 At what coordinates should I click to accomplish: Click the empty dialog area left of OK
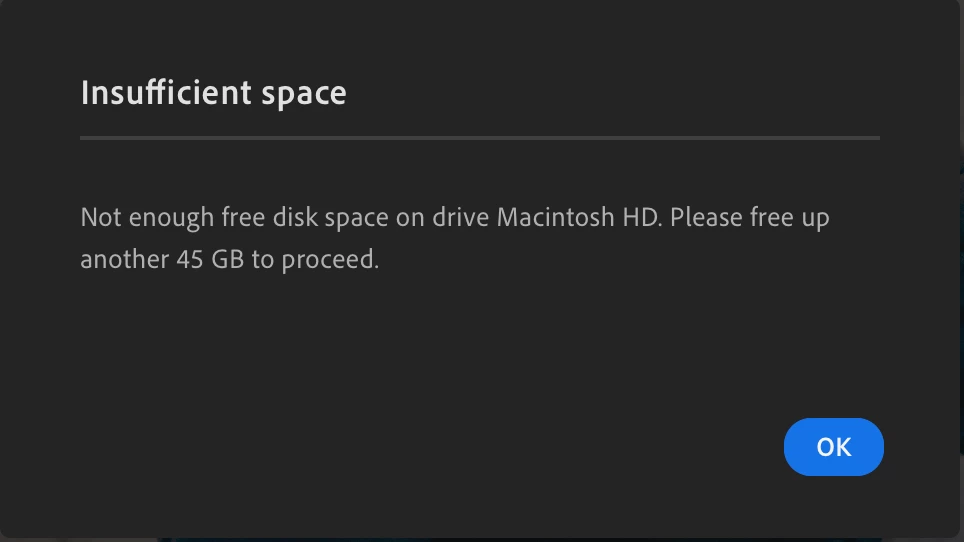[430, 447]
